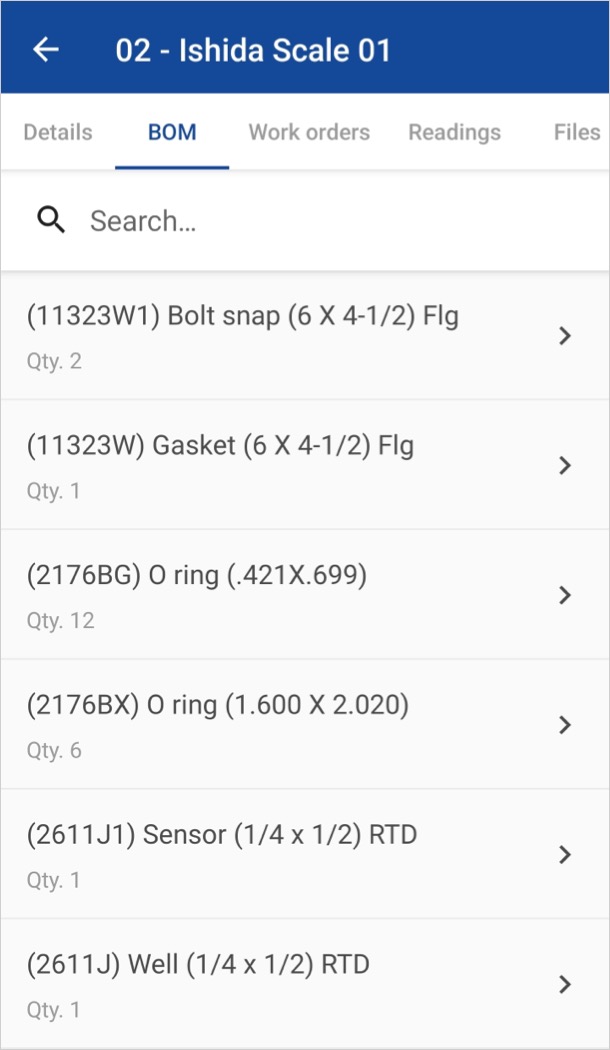Select the BOM tab
Viewport: 610px width, 1050px height.
(x=172, y=132)
